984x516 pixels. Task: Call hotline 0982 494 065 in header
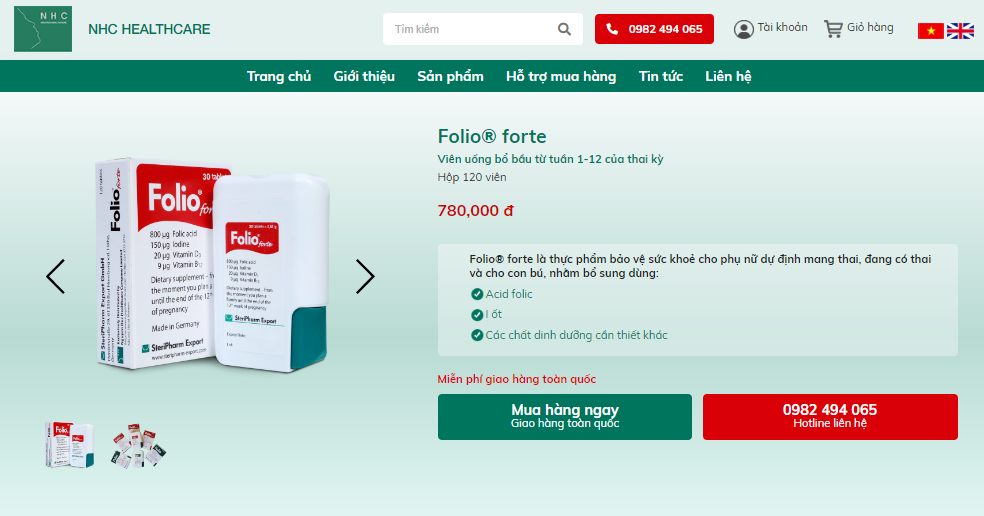[x=654, y=29]
